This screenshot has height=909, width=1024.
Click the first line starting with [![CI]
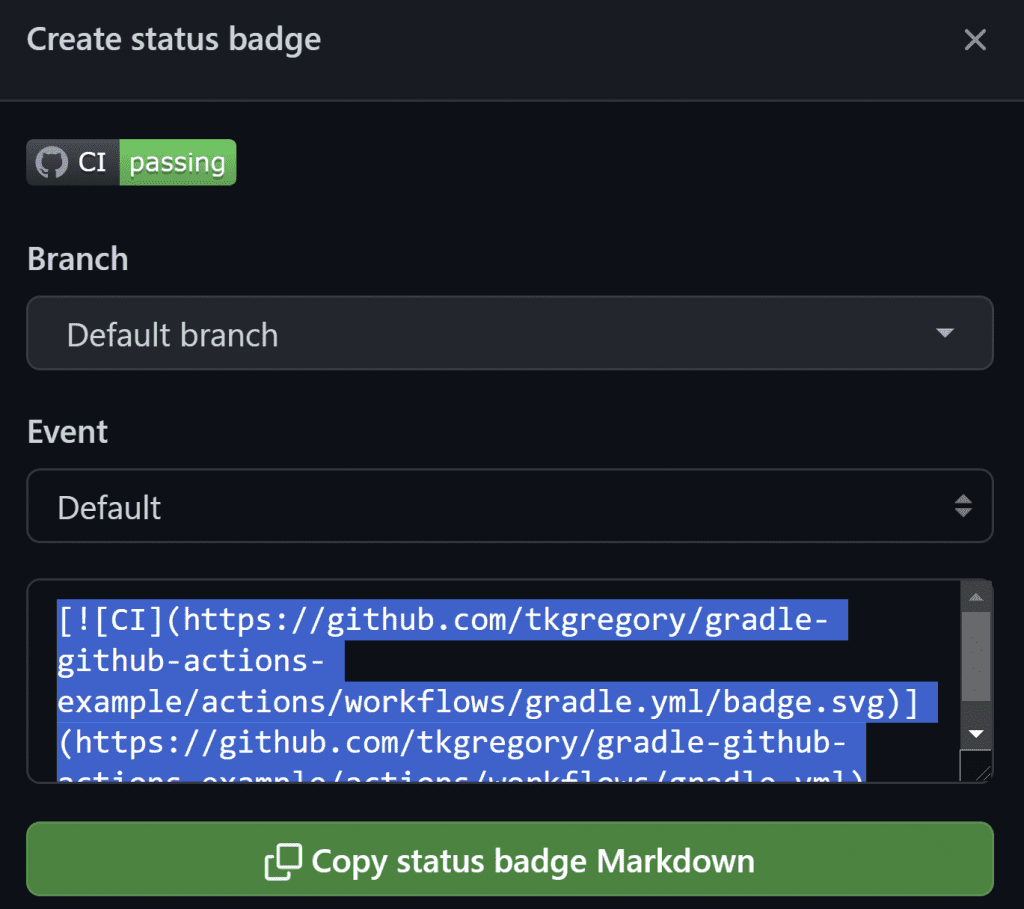[x=452, y=622]
